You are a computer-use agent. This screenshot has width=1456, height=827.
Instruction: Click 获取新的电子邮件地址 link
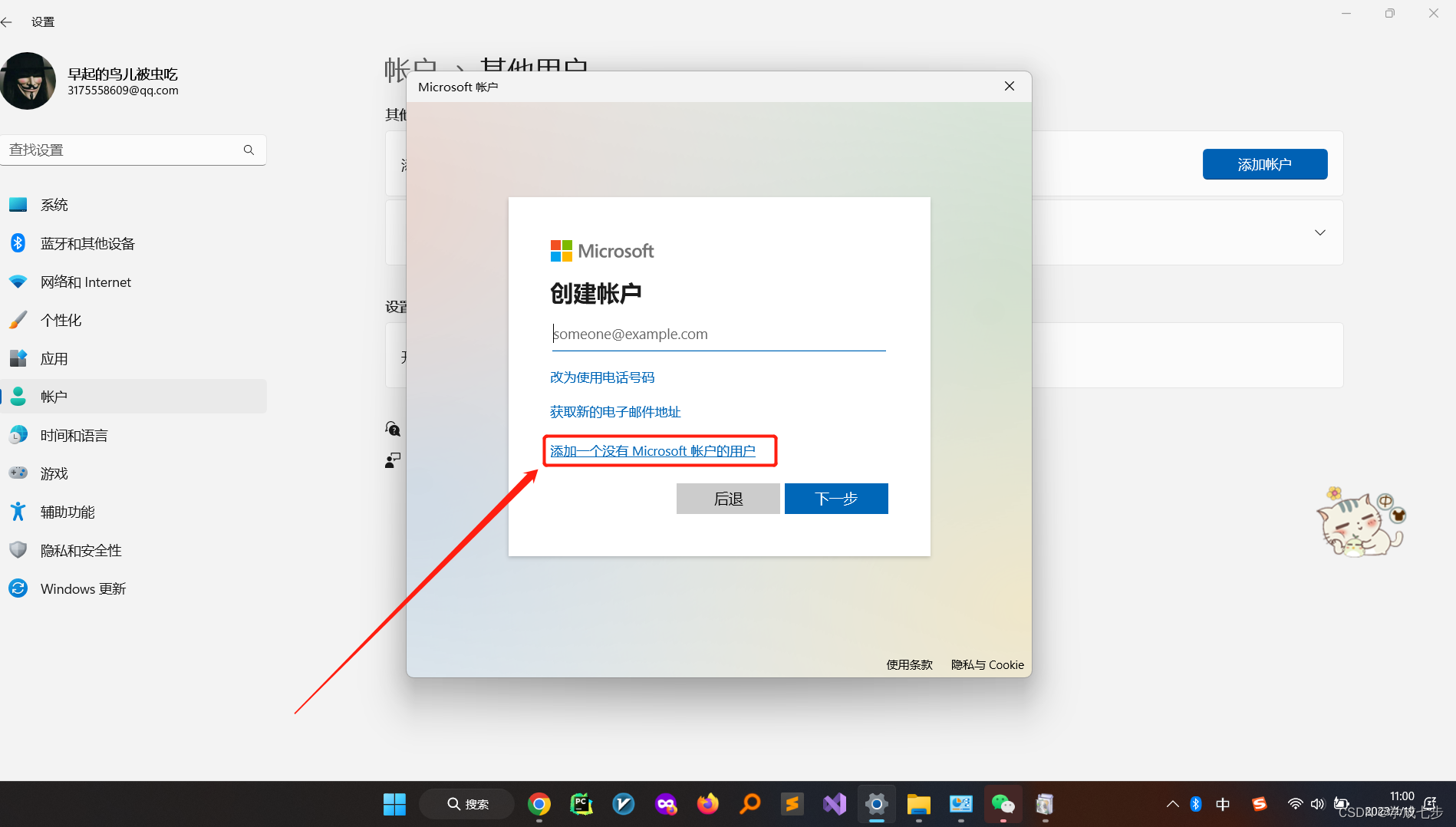tap(615, 412)
